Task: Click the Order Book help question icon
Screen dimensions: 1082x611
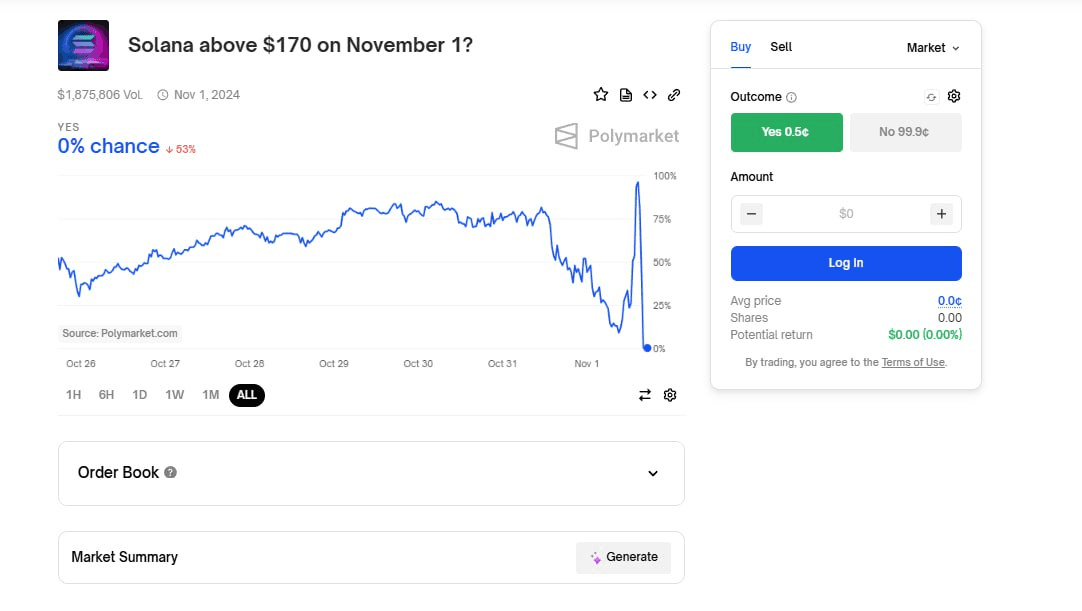Action: pos(170,472)
